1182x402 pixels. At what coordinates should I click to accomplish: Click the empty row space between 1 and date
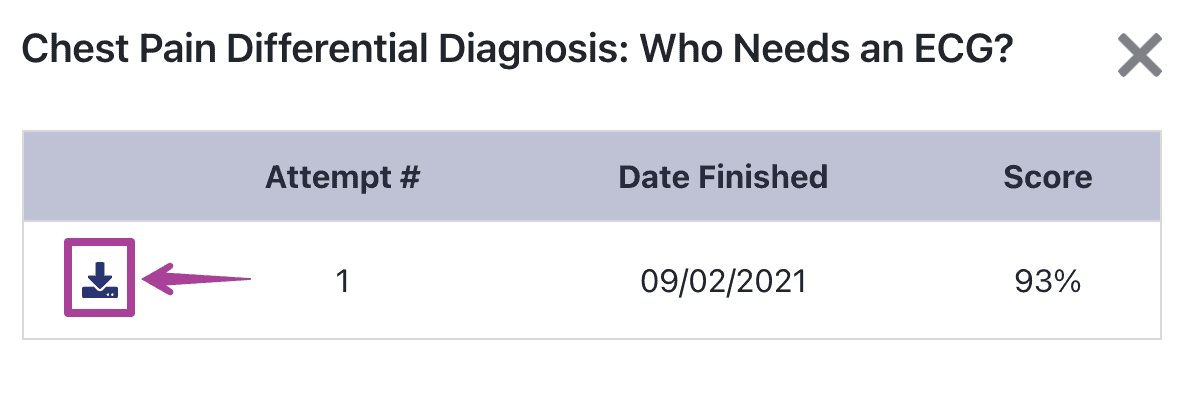point(494,282)
